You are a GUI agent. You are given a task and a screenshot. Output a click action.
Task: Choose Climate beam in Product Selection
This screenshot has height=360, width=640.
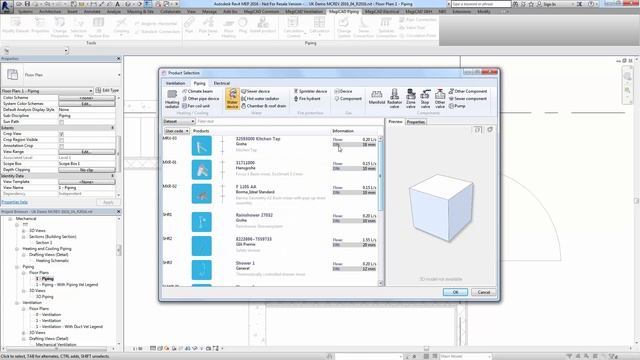[198, 91]
